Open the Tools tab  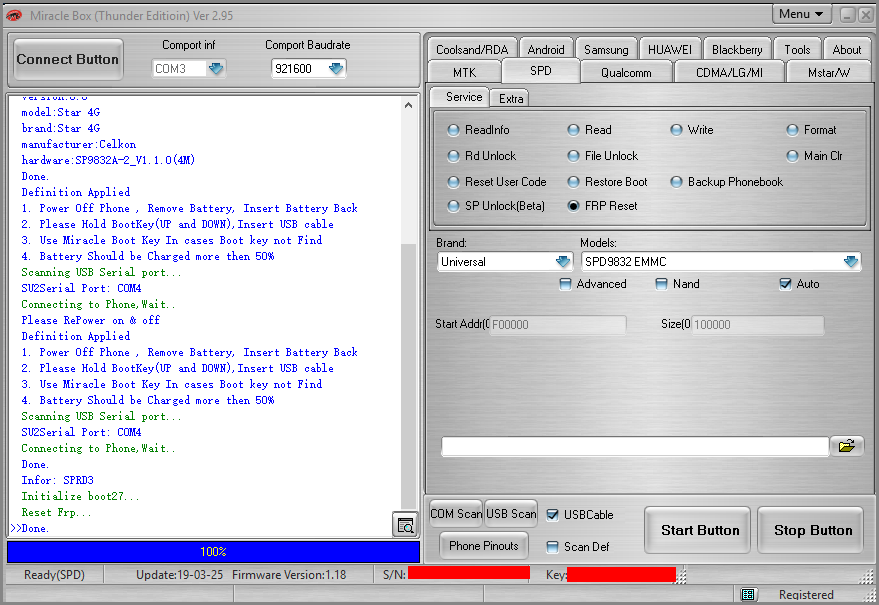click(797, 49)
